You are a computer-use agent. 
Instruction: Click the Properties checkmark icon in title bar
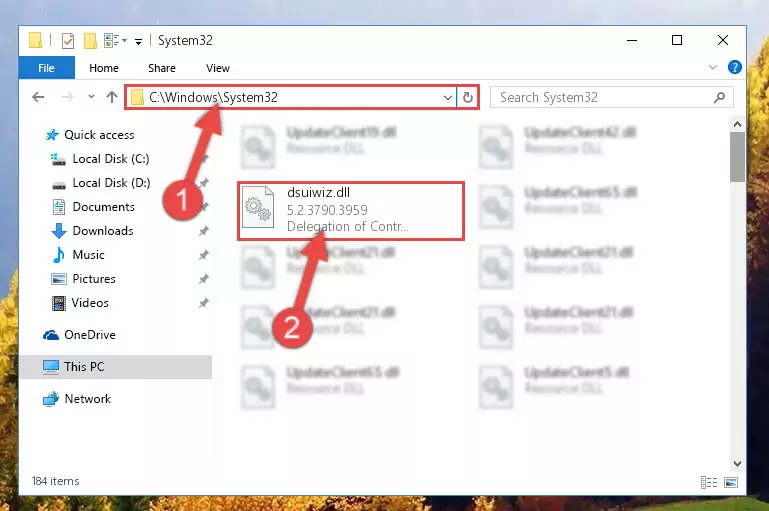[68, 41]
